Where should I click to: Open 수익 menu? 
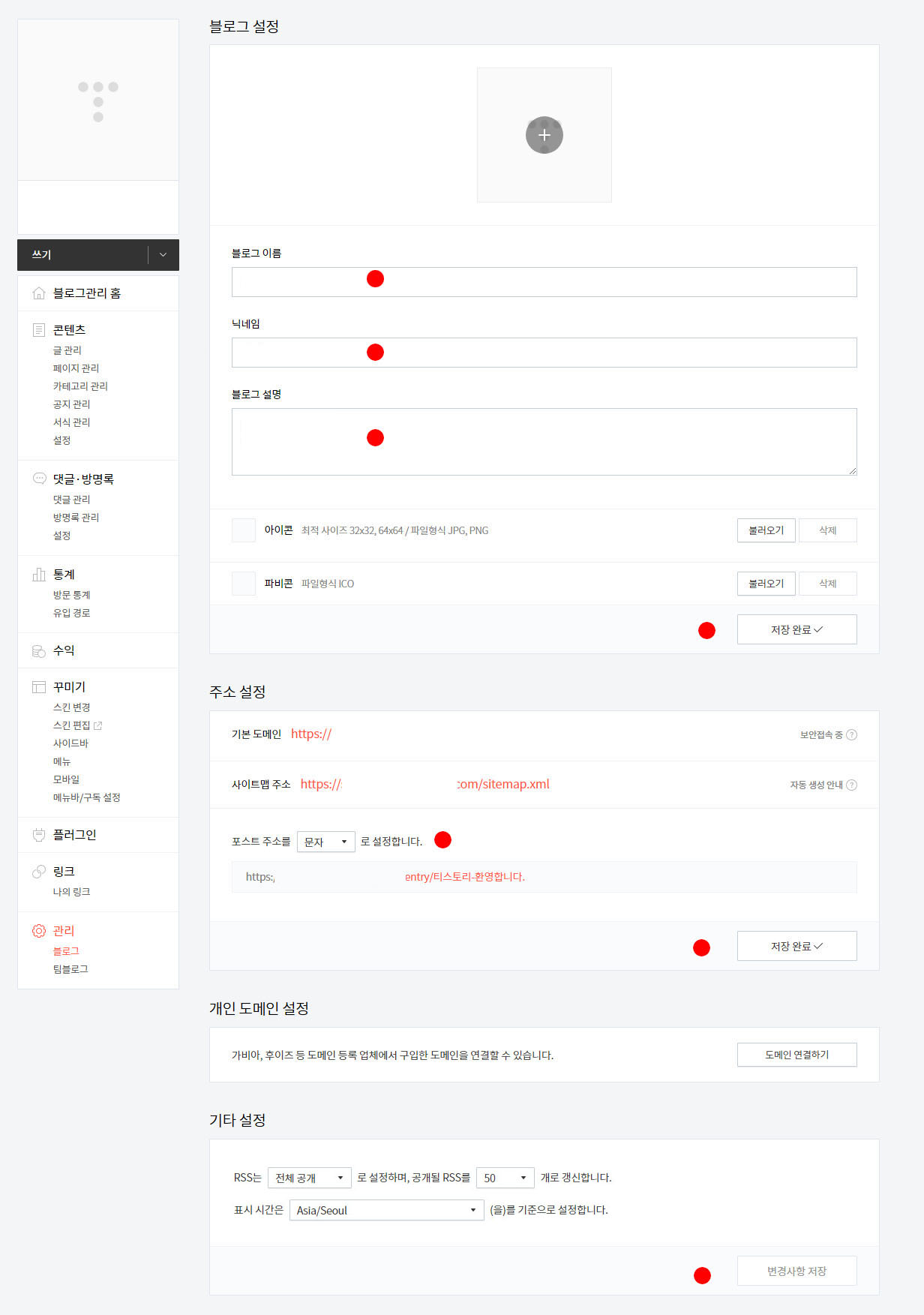click(x=64, y=650)
